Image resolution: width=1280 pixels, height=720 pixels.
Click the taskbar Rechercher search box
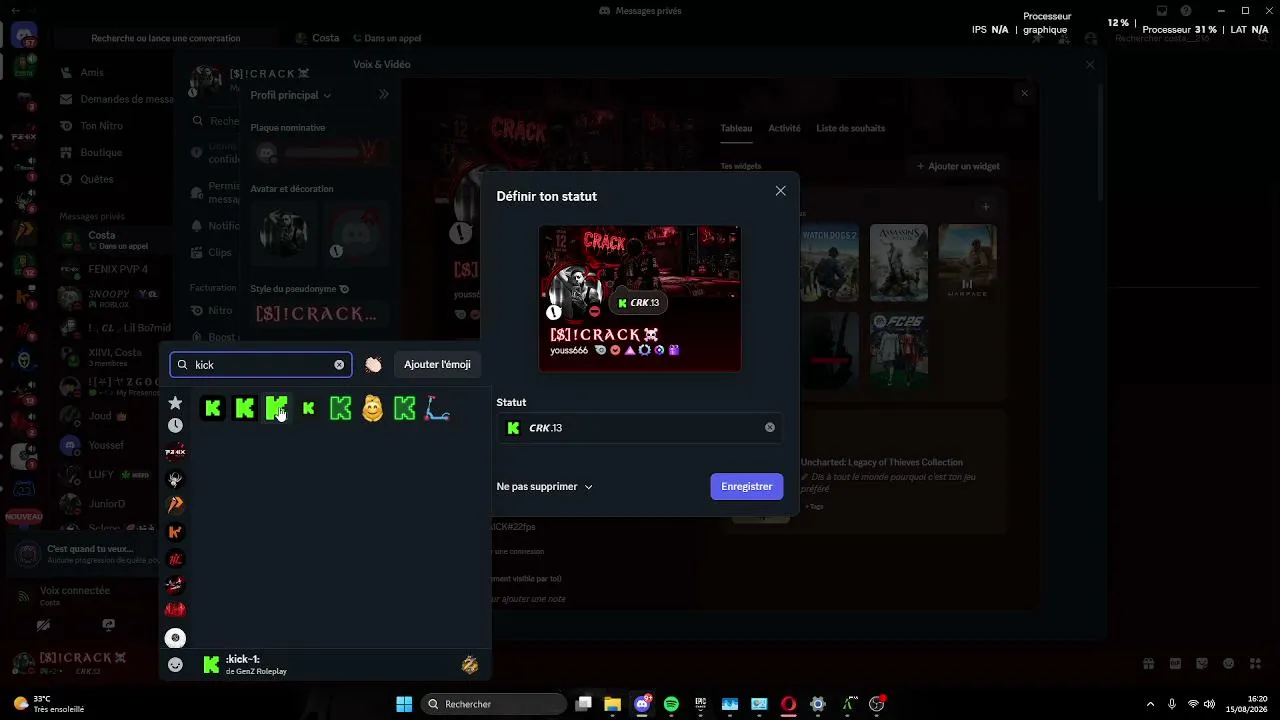pyautogui.click(x=494, y=704)
